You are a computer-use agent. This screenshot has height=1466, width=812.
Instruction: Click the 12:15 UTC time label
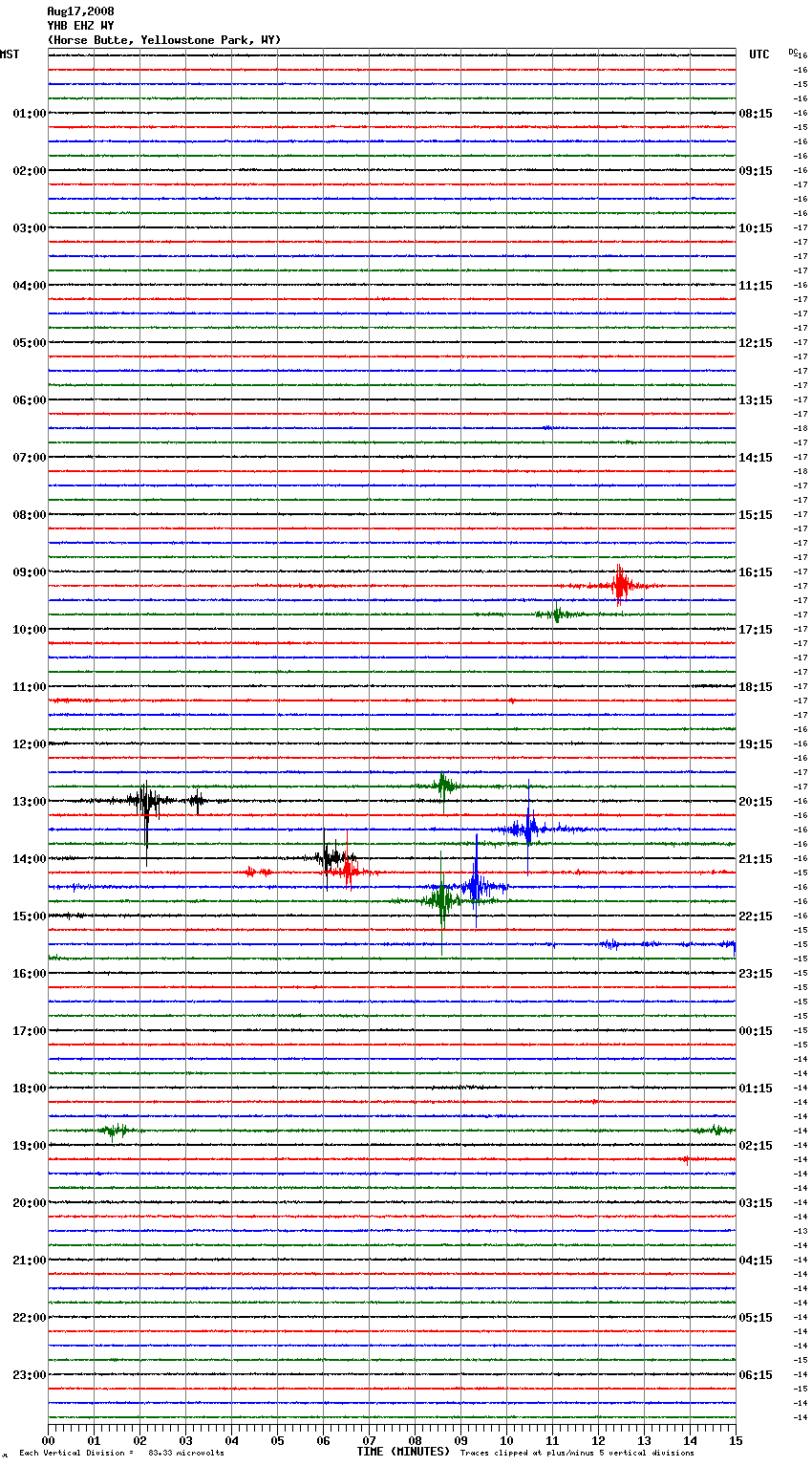coord(756,343)
